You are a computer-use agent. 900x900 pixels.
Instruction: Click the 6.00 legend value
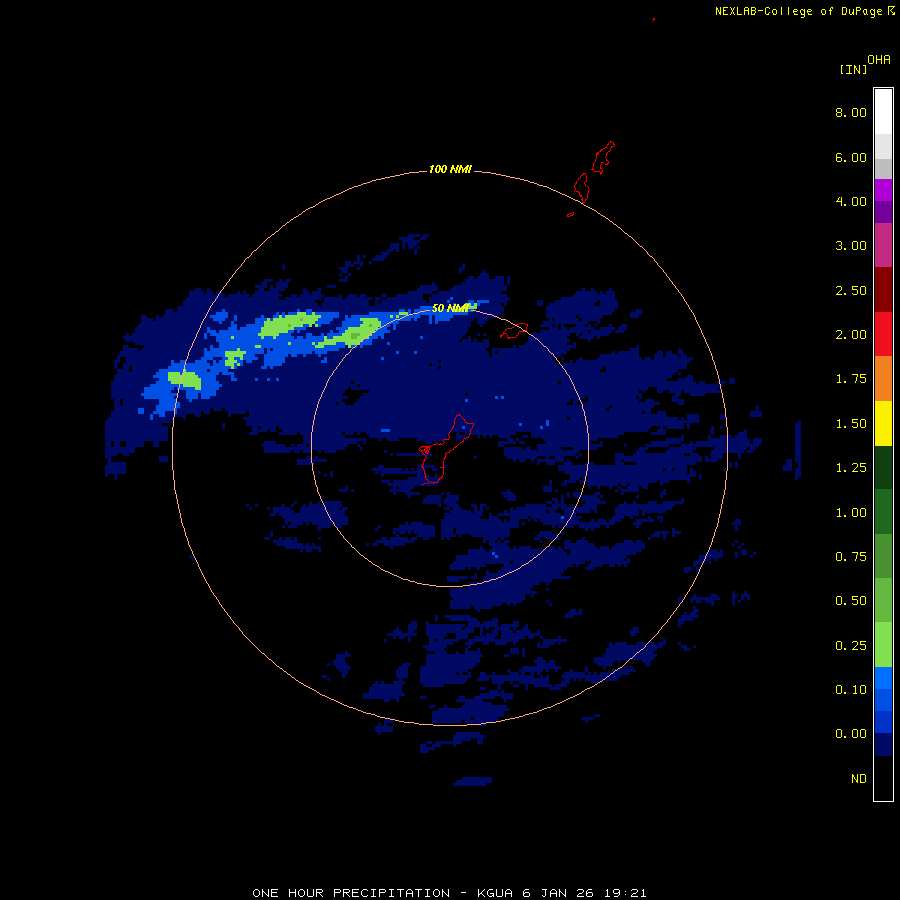pyautogui.click(x=851, y=157)
